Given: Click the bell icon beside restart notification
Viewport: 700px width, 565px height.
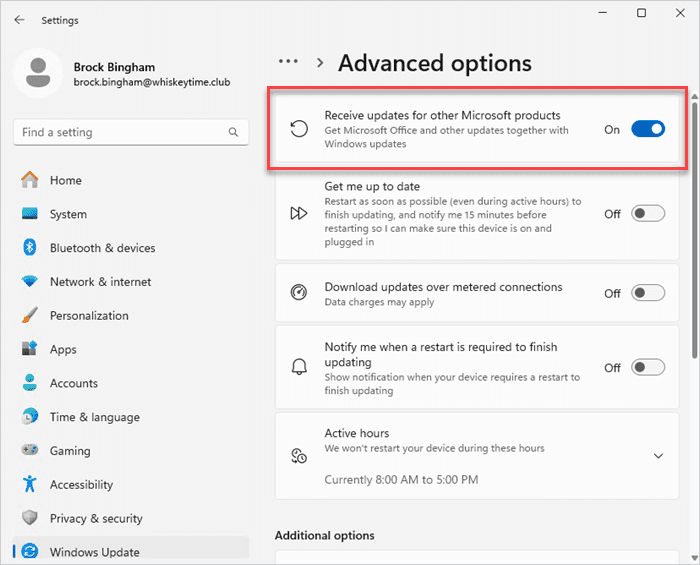Looking at the screenshot, I should [x=299, y=367].
